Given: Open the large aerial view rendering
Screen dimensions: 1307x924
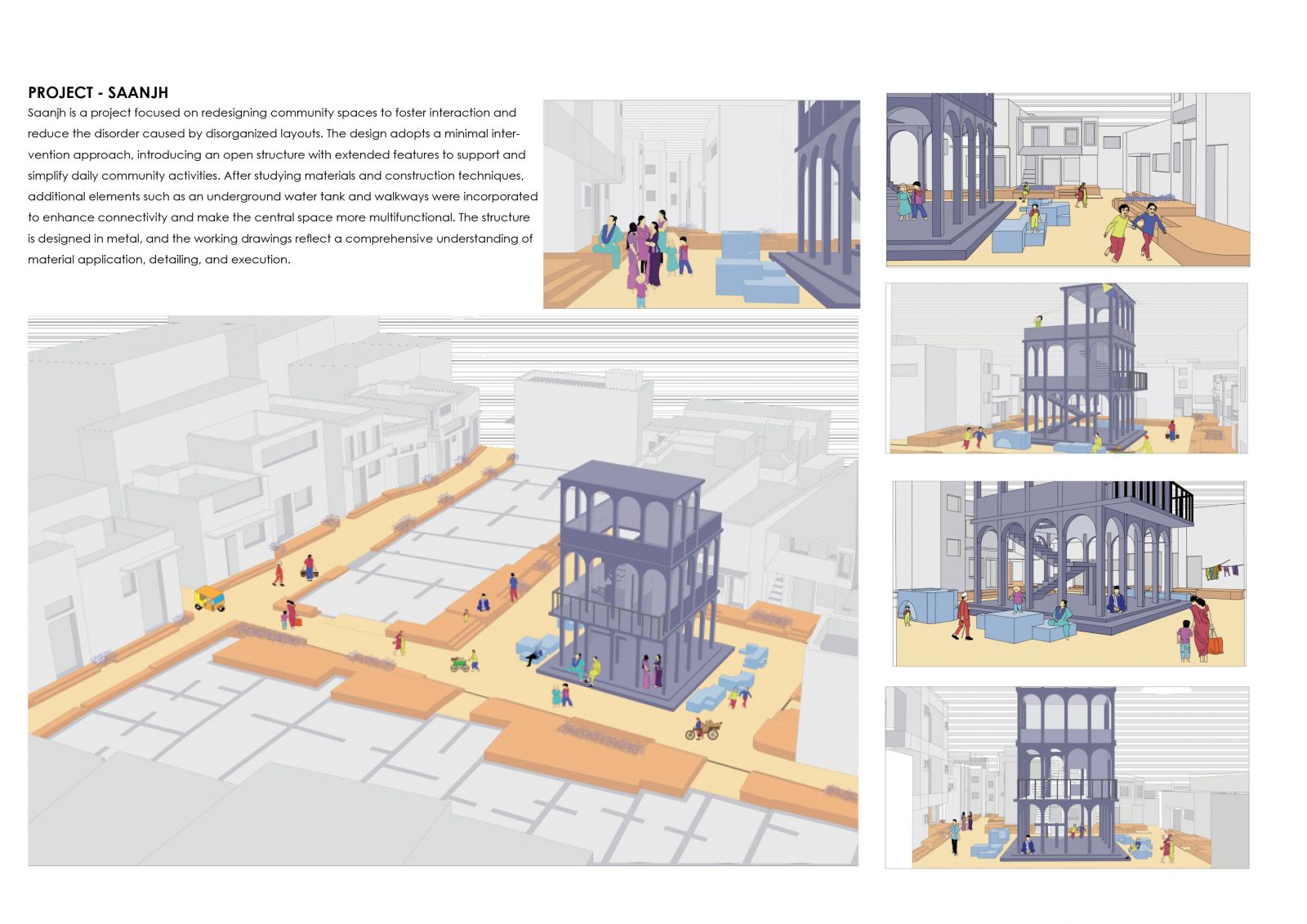Looking at the screenshot, I should (444, 591).
